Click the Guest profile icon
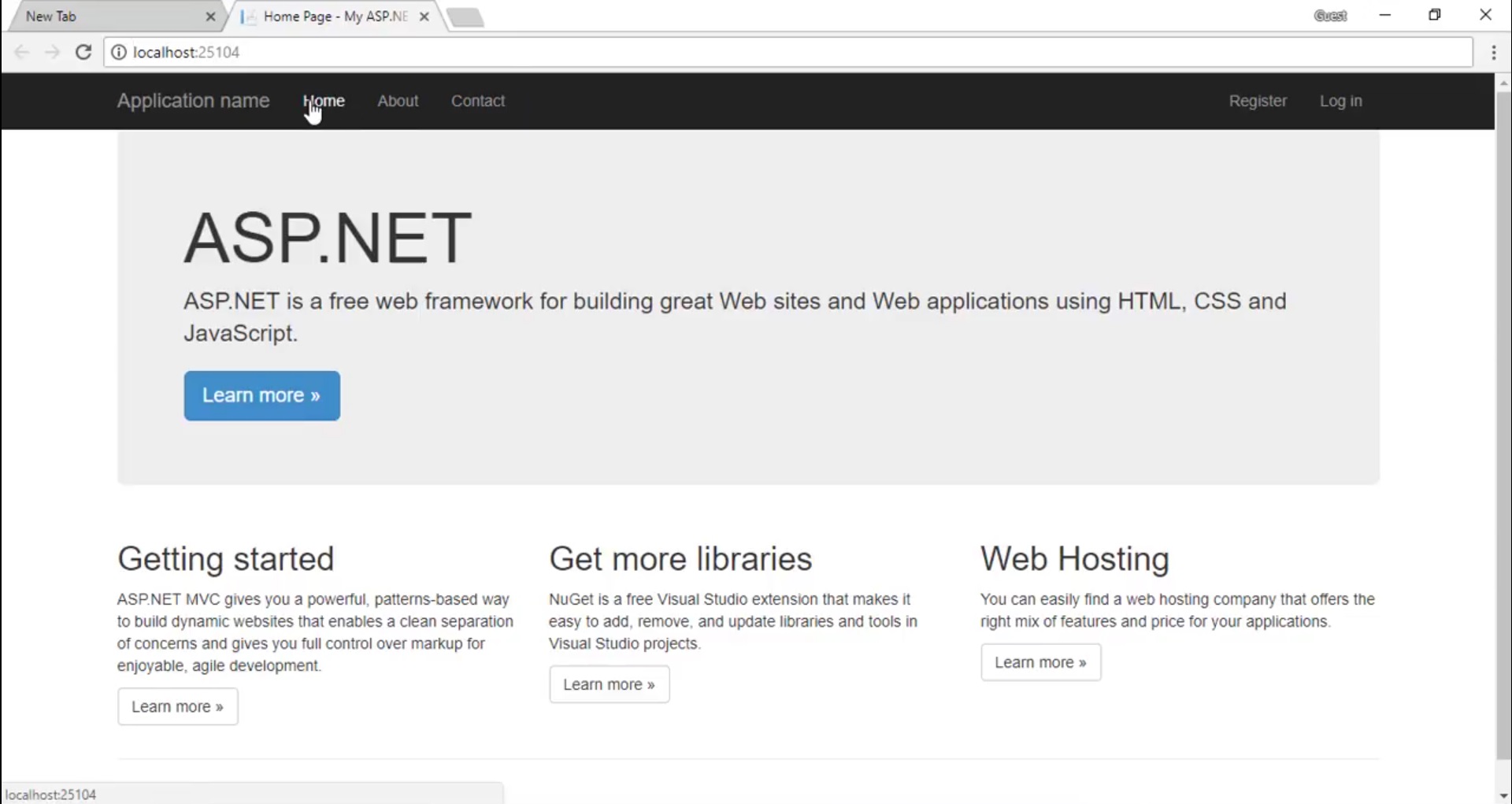This screenshot has height=804, width=1512. pos(1332,16)
